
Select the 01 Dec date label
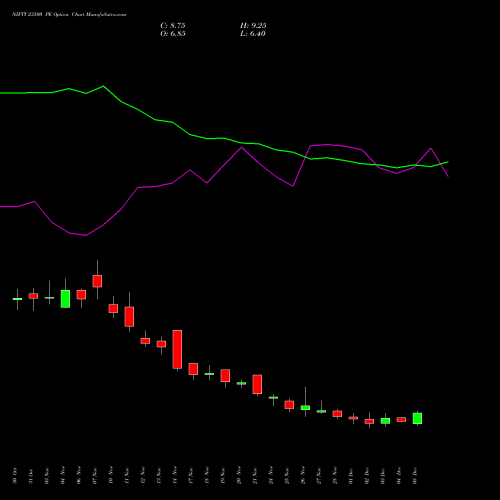point(351,476)
